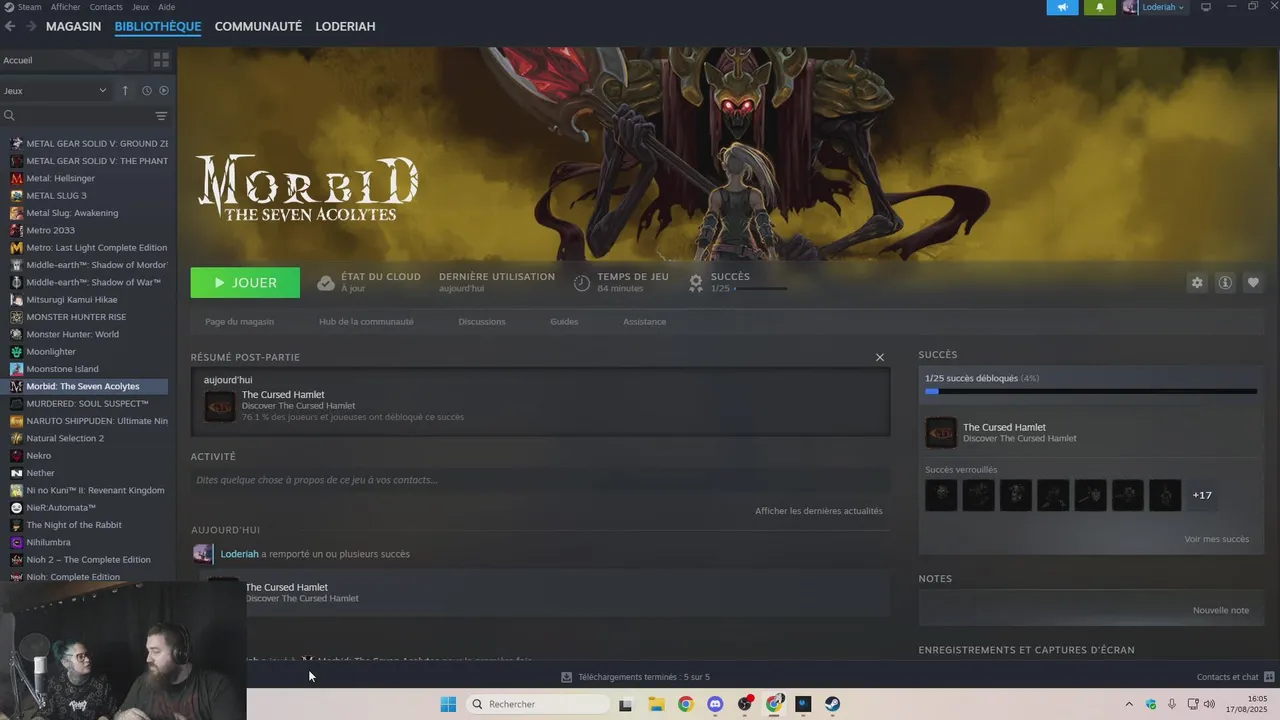Open the Afficher menu
The image size is (1280, 720).
point(66,7)
